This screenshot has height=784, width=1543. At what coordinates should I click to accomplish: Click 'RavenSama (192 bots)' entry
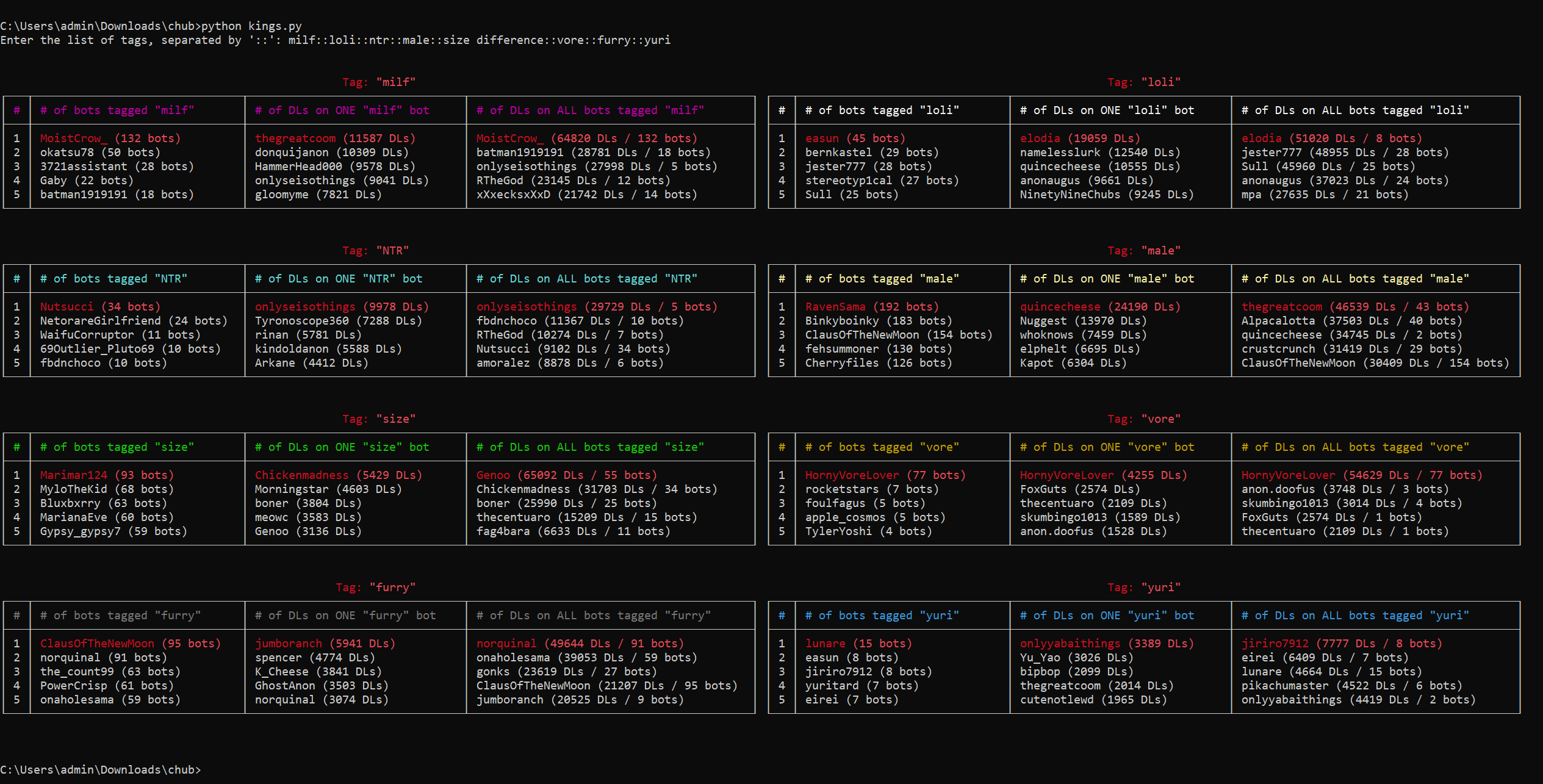pos(872,306)
